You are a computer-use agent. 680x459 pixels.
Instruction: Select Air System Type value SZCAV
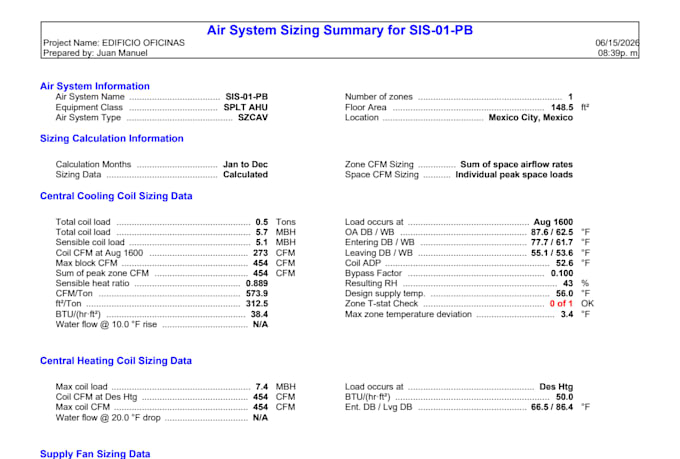coord(253,118)
